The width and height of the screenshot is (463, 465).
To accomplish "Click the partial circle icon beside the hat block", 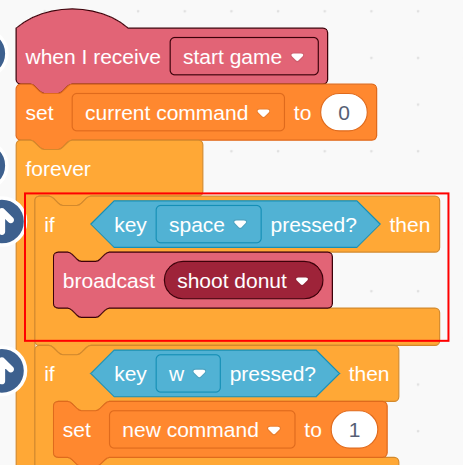I will 2,53.
